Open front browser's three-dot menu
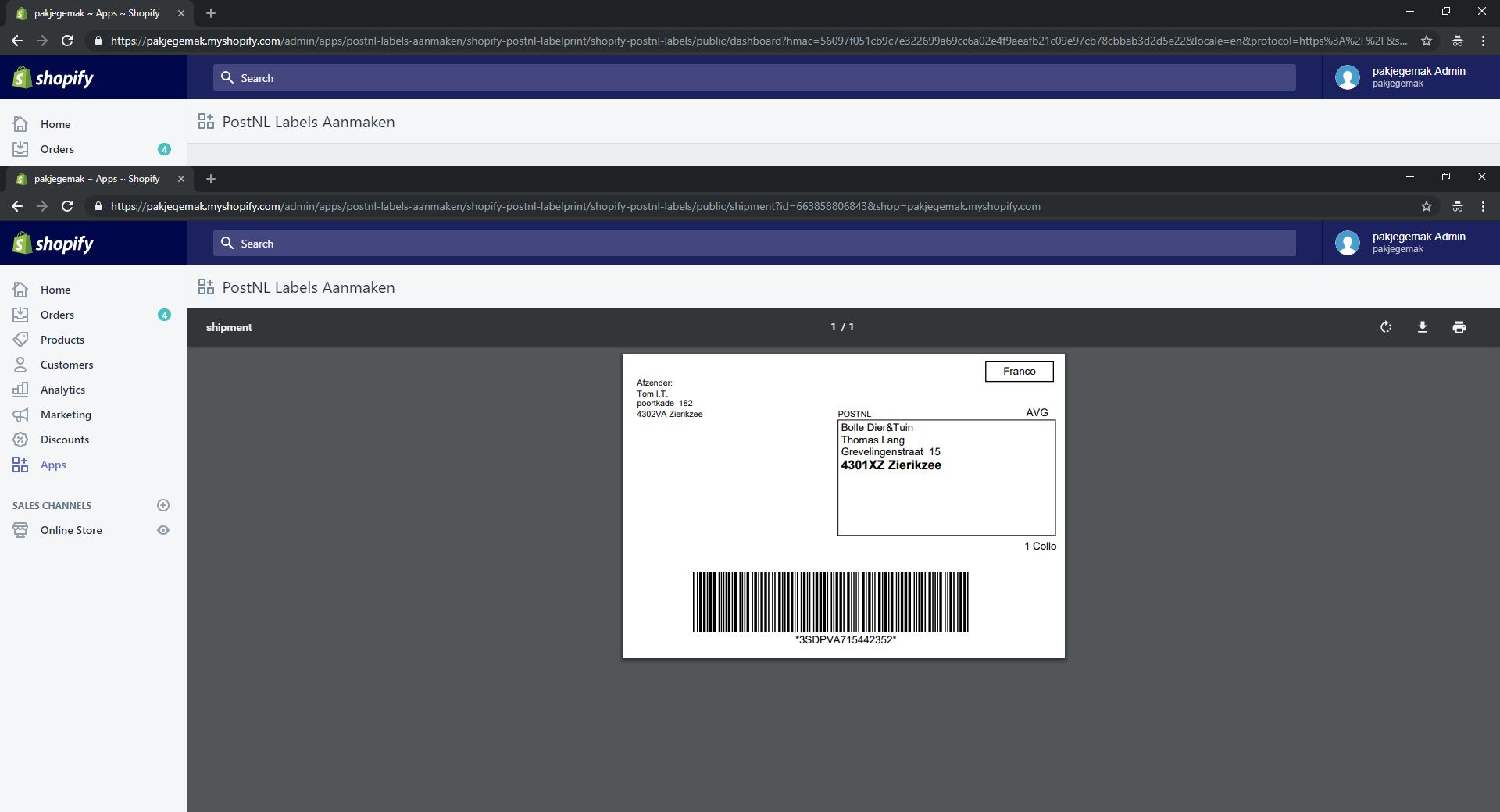Screen dimensions: 1500x812 pyautogui.click(x=1483, y=206)
